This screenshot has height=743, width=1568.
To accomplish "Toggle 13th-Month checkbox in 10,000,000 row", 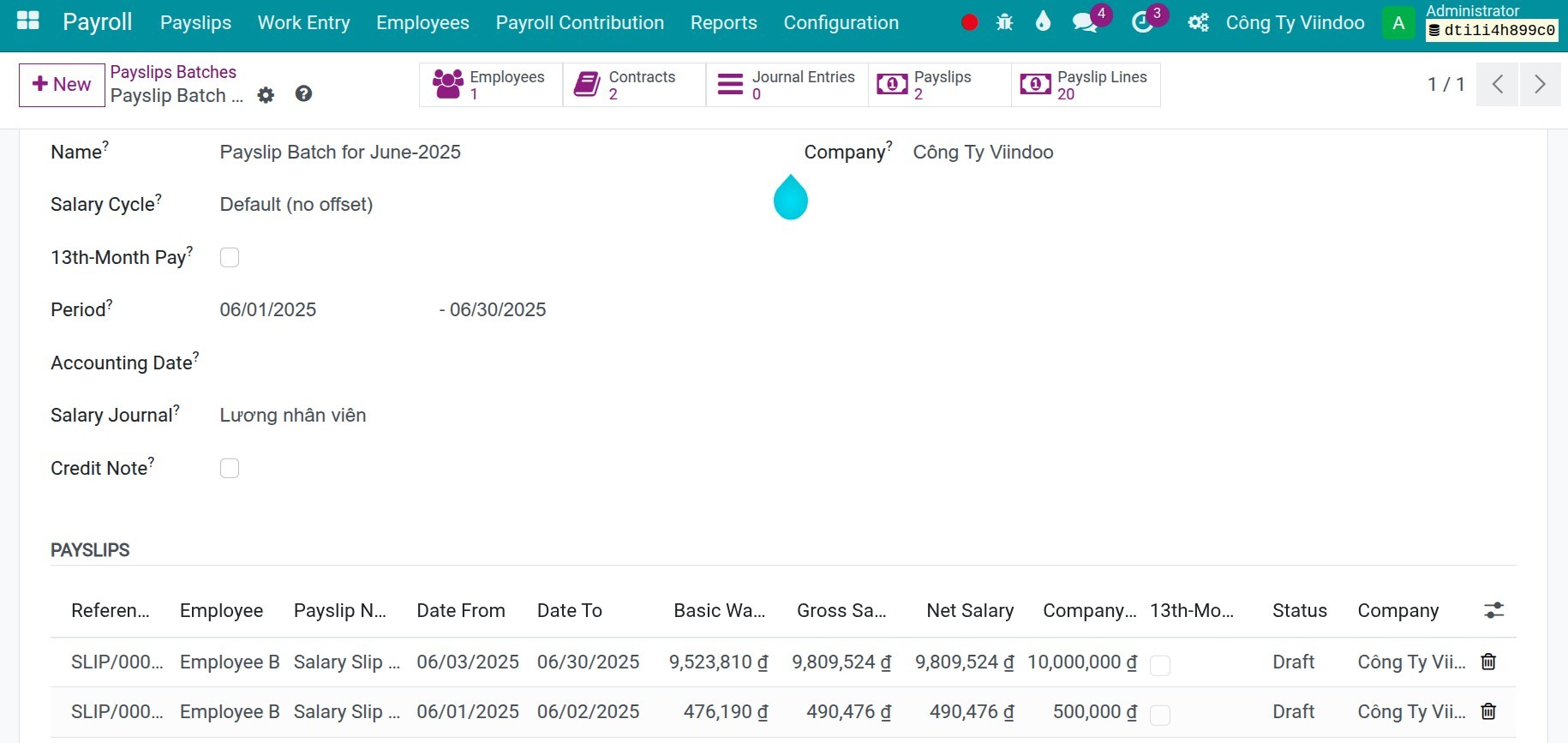I will point(1160,665).
